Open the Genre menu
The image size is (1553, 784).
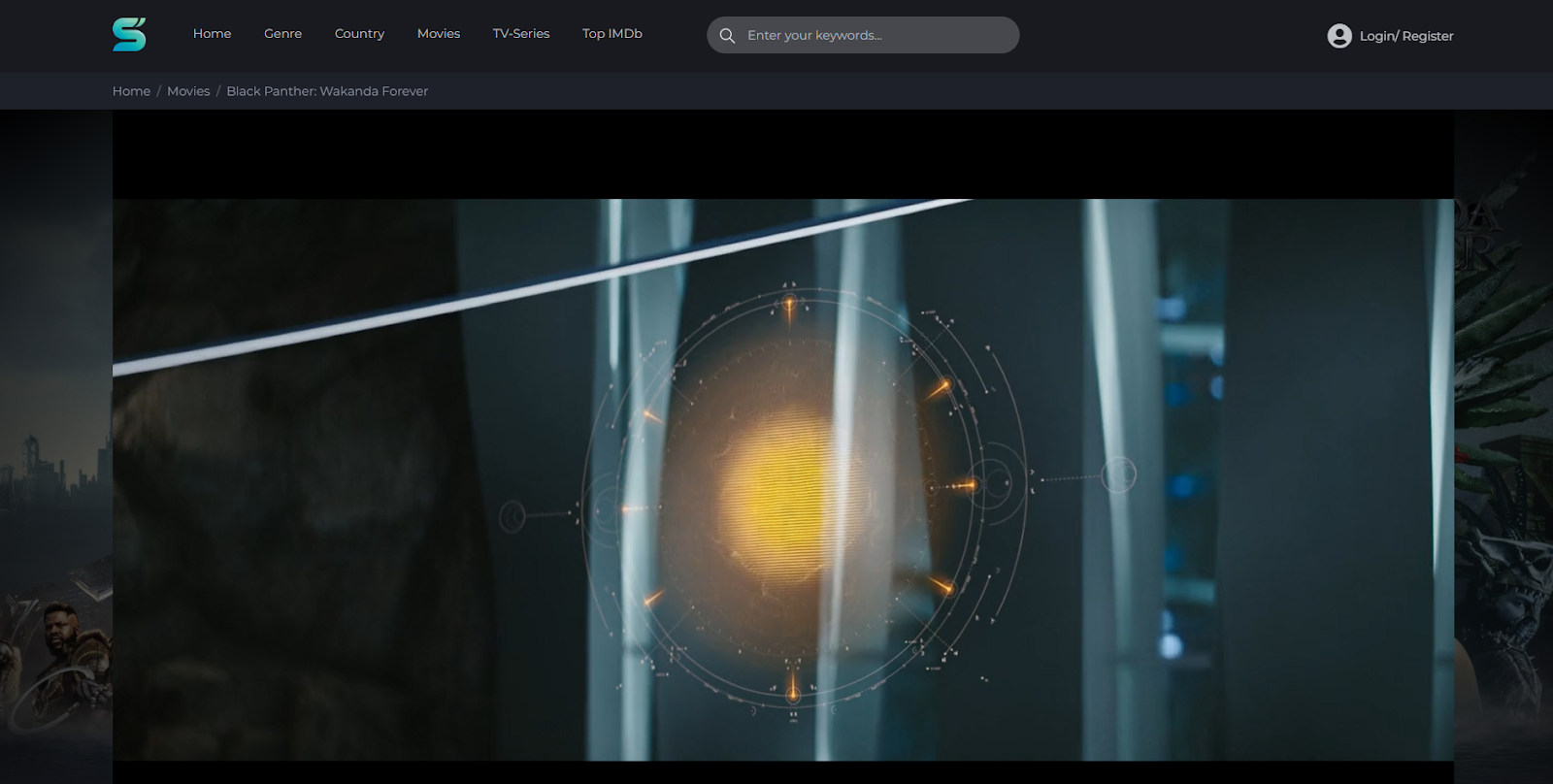282,34
